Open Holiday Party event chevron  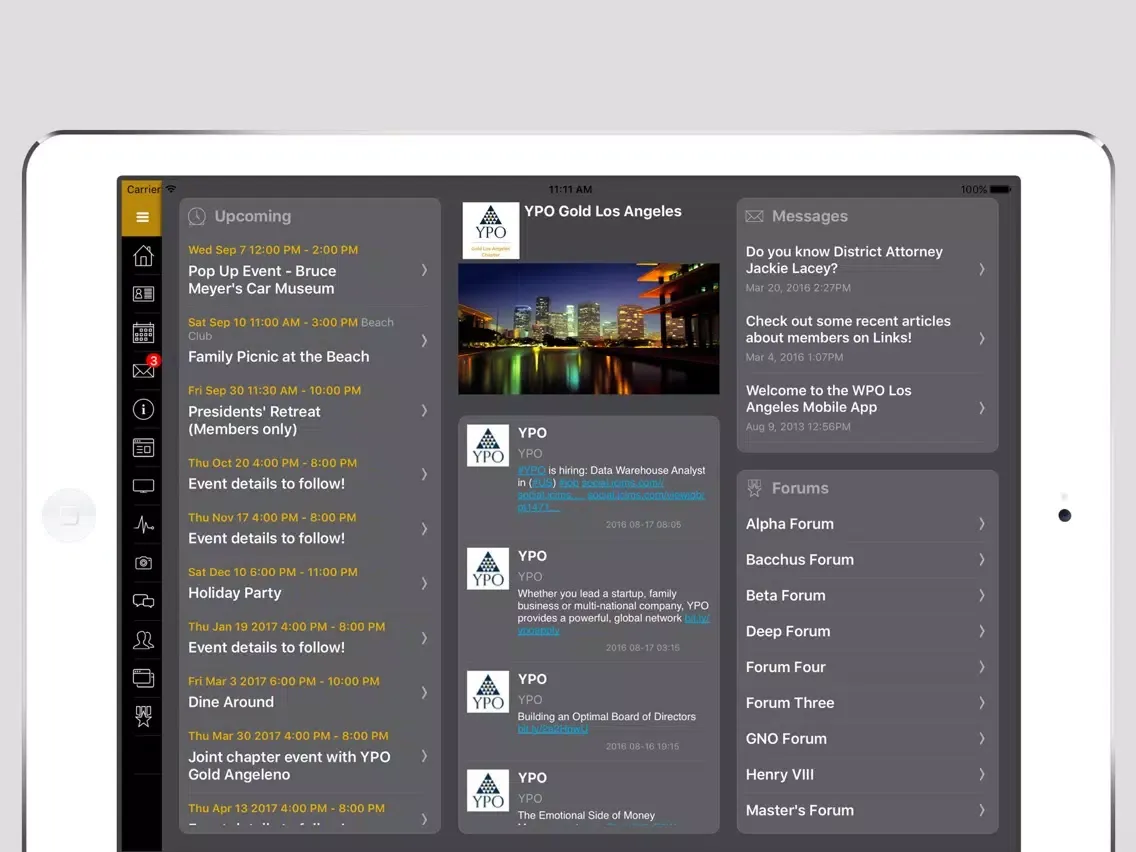[425, 583]
